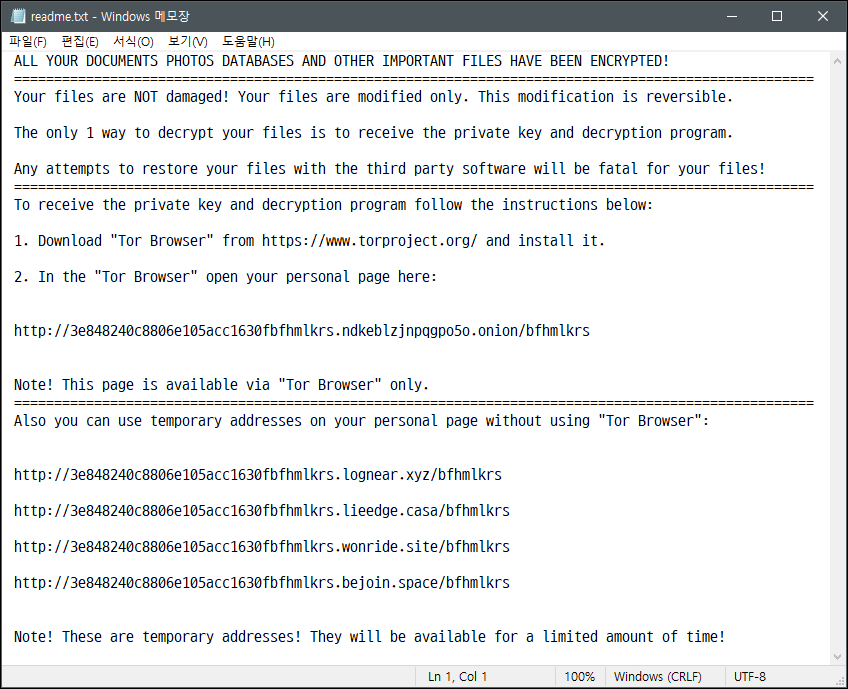
Task: Minimize the Notepad window
Action: (732, 16)
